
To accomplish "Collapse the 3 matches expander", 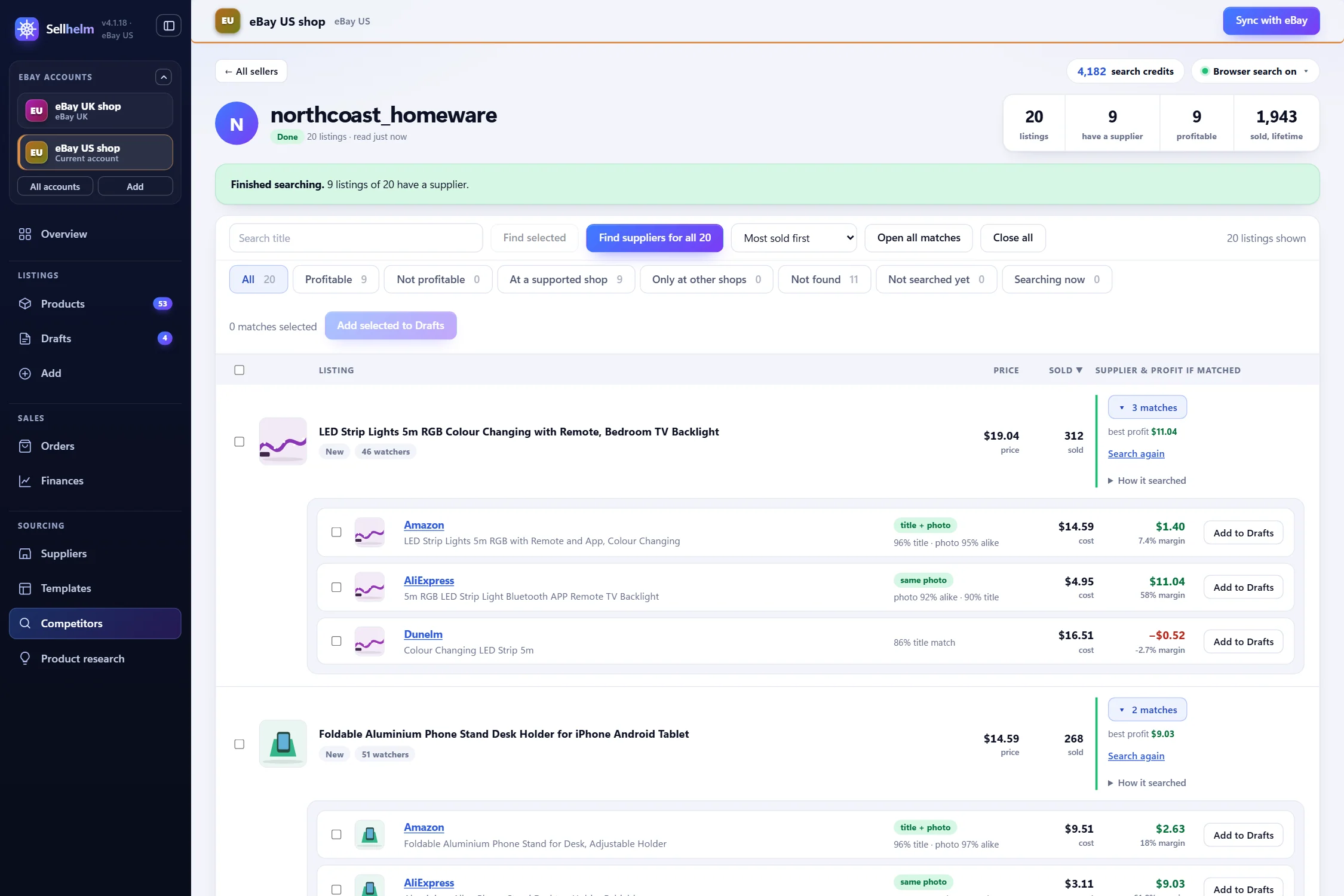I will pyautogui.click(x=1147, y=407).
